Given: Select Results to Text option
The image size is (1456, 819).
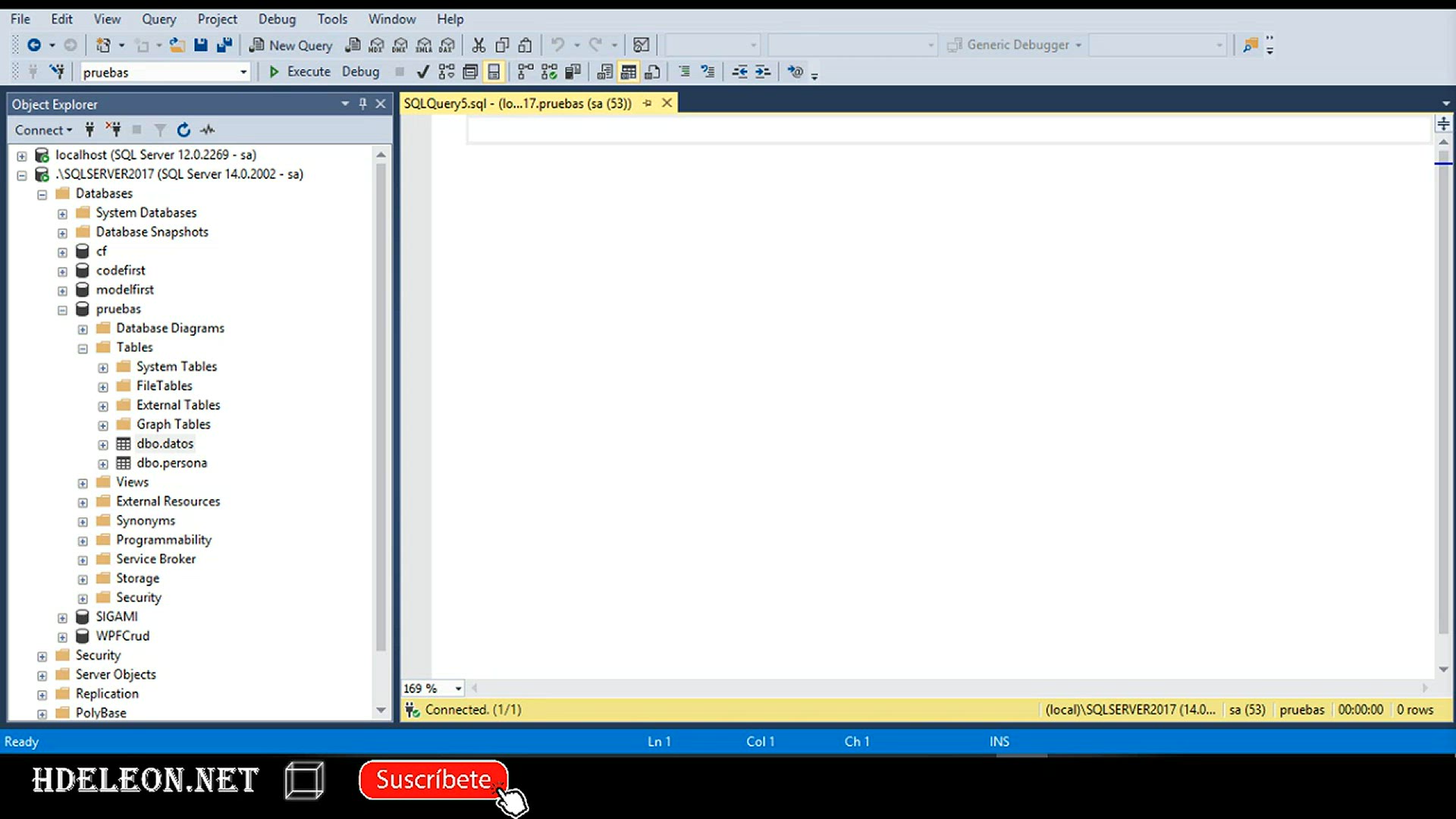Looking at the screenshot, I should tap(604, 72).
